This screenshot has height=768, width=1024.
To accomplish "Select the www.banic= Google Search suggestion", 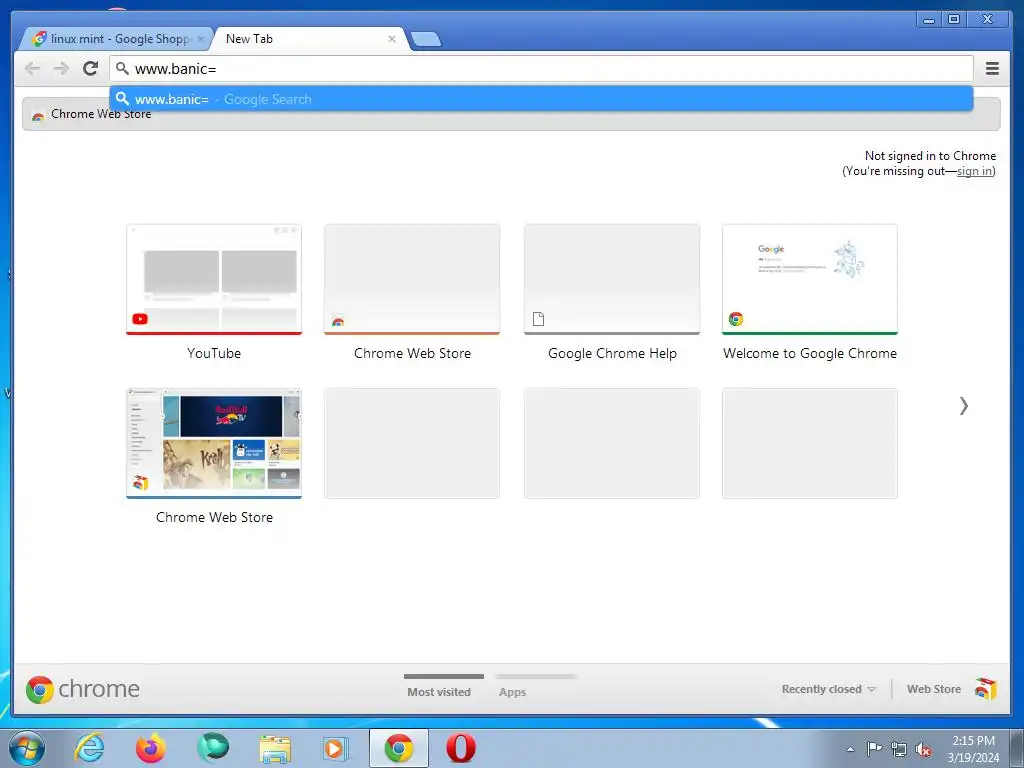I will point(541,99).
